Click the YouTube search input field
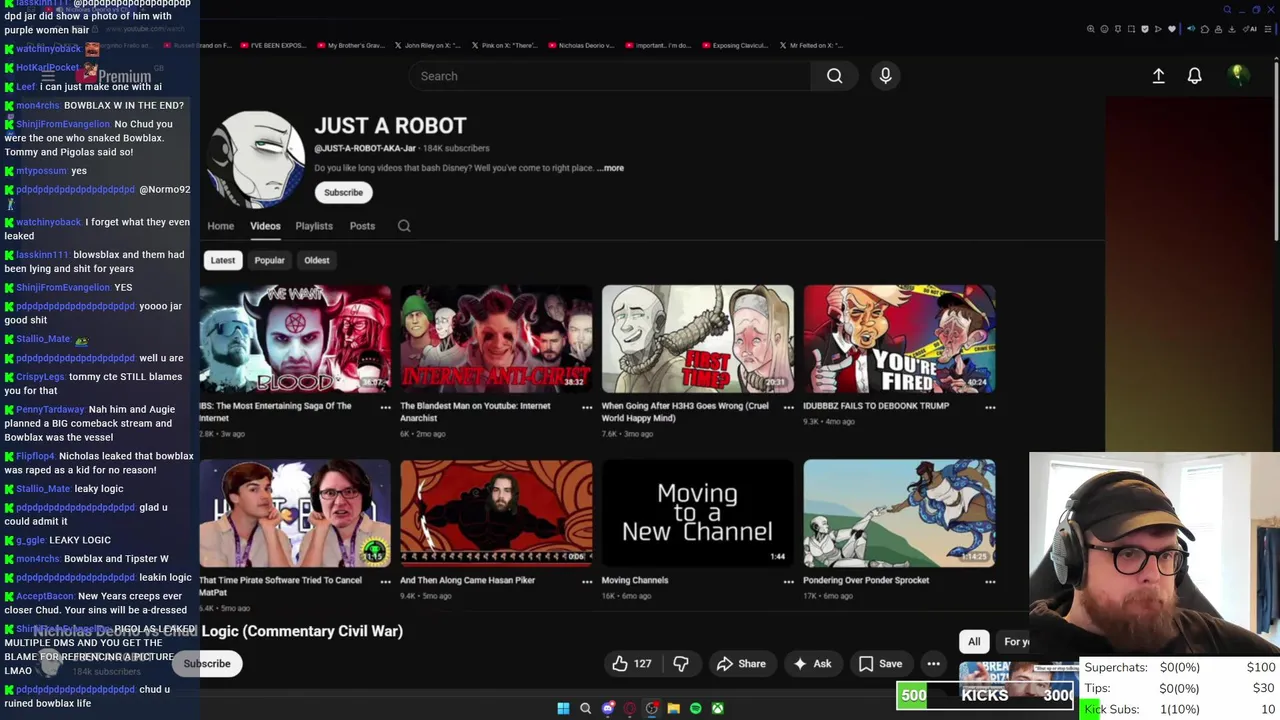The width and height of the screenshot is (1280, 720). click(x=610, y=76)
